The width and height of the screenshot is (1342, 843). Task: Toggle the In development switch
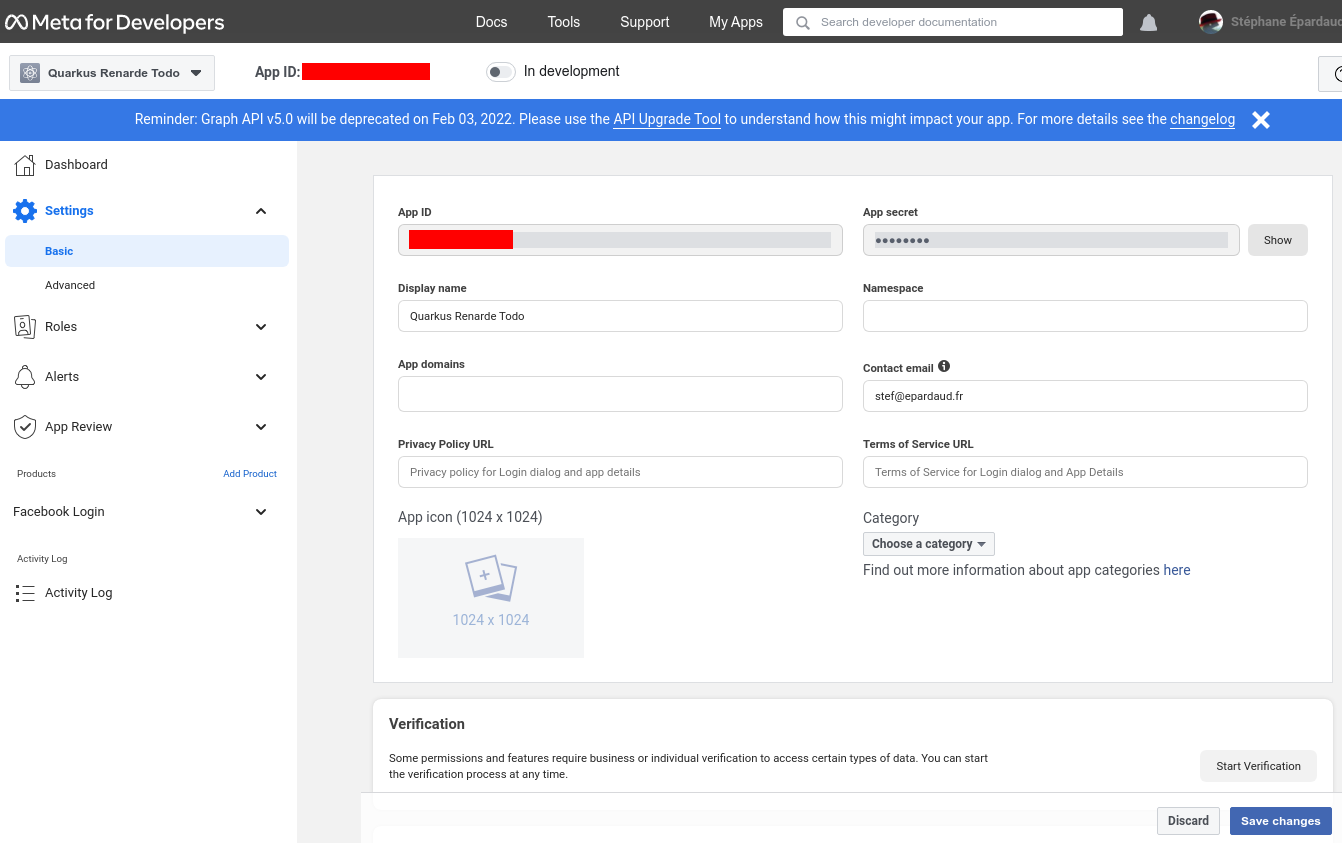coord(500,72)
